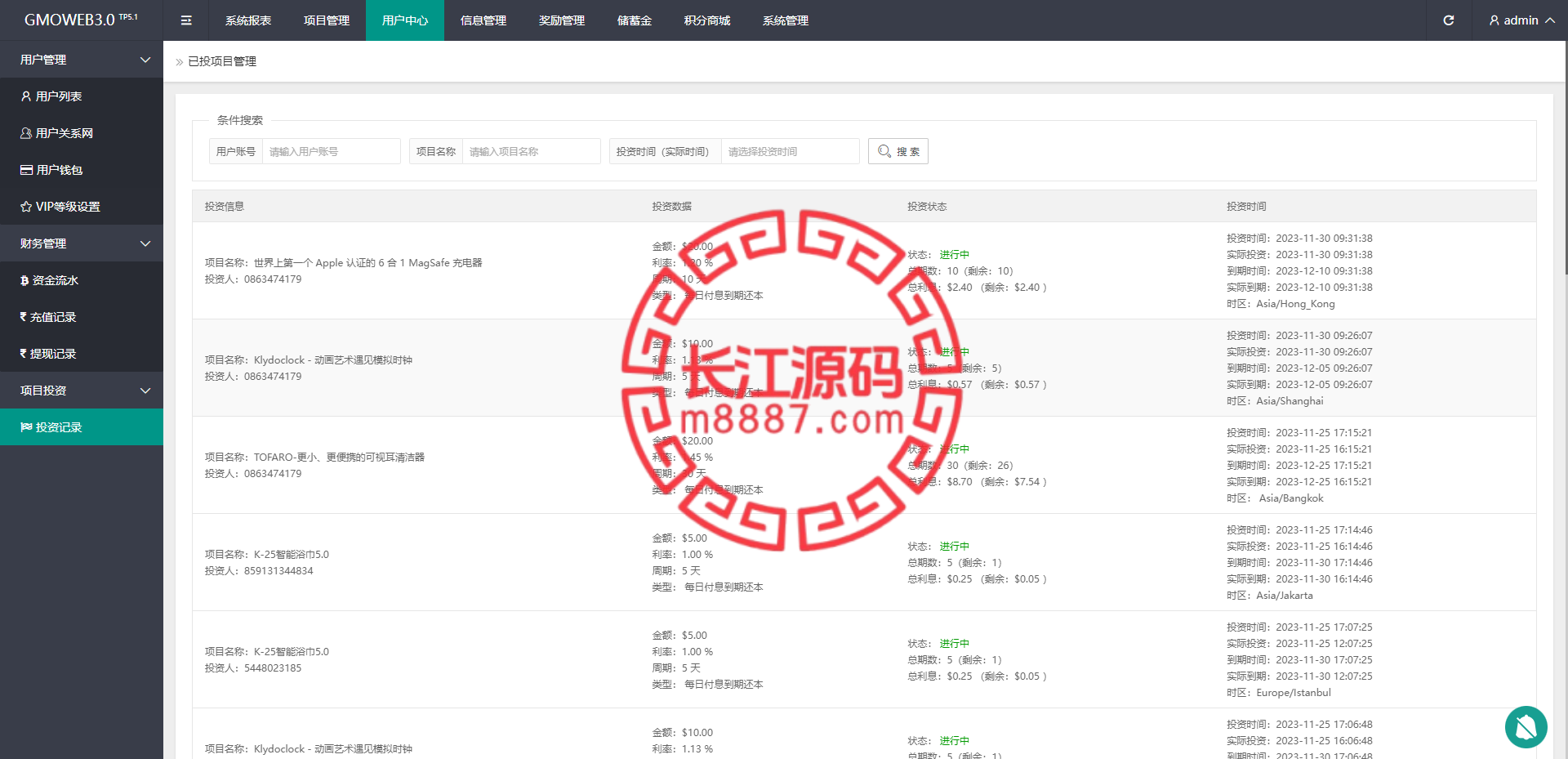Select 投资记录 in sidebar
The image size is (1568, 759).
82,427
